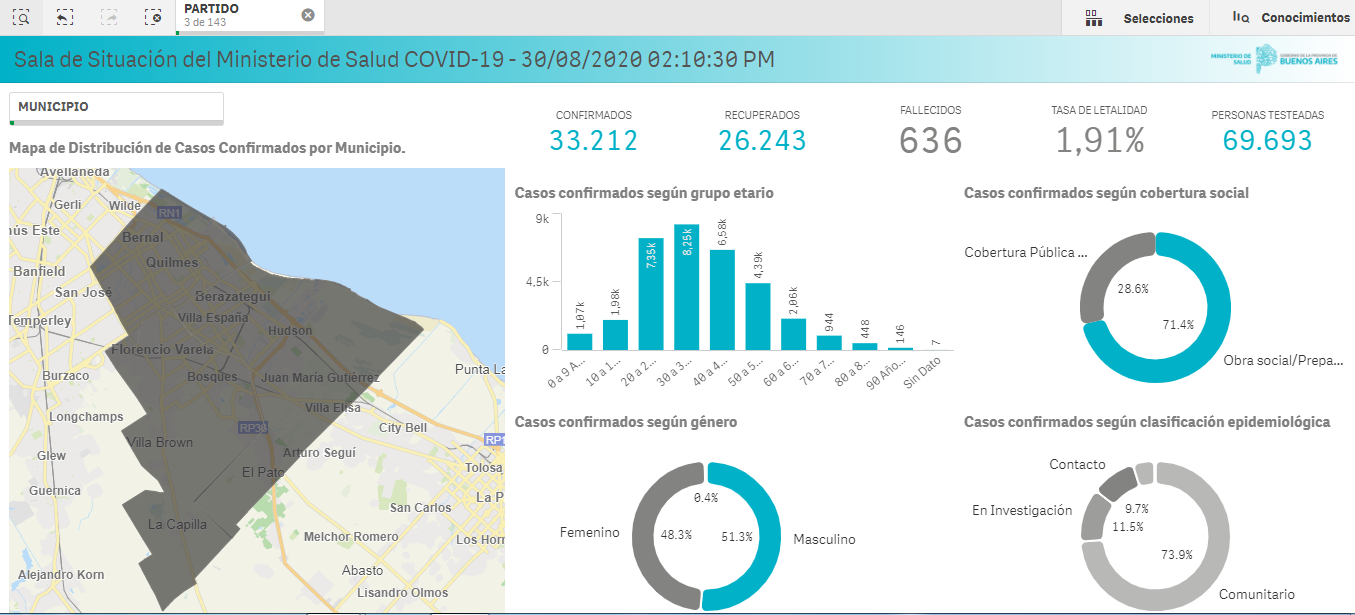Viewport: 1355px width, 615px height.
Task: Expand the MUNICIPIO filter list
Action: coord(116,107)
